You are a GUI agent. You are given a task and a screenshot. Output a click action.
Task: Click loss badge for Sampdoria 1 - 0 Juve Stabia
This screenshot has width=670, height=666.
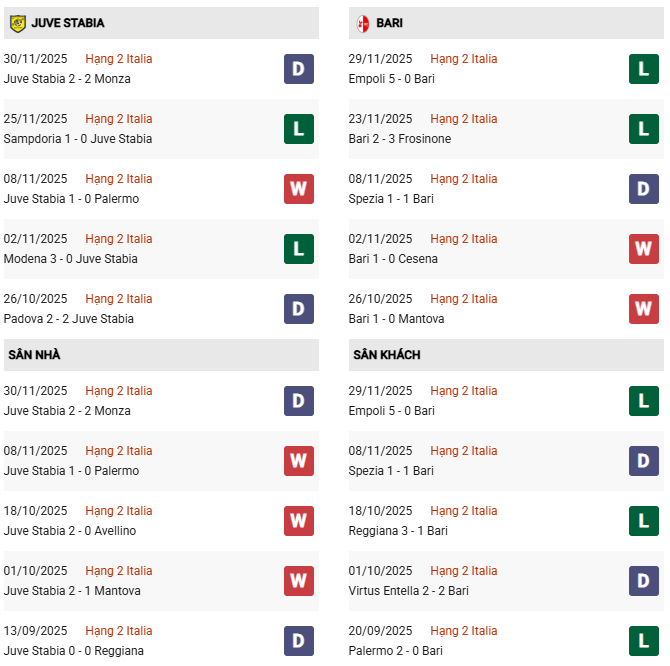tap(298, 129)
